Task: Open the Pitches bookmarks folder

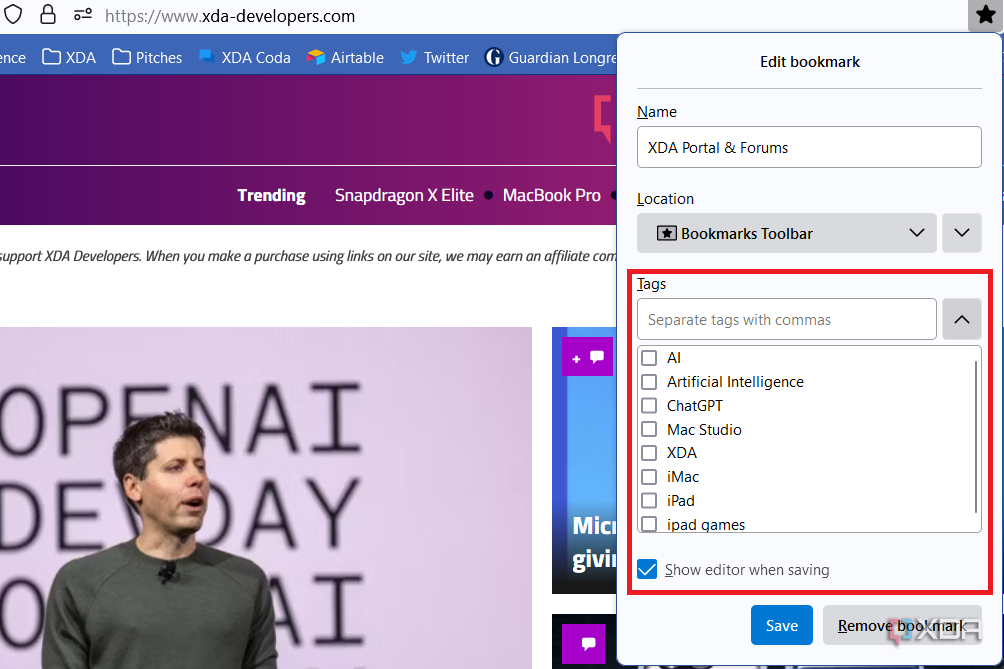Action: [x=147, y=58]
